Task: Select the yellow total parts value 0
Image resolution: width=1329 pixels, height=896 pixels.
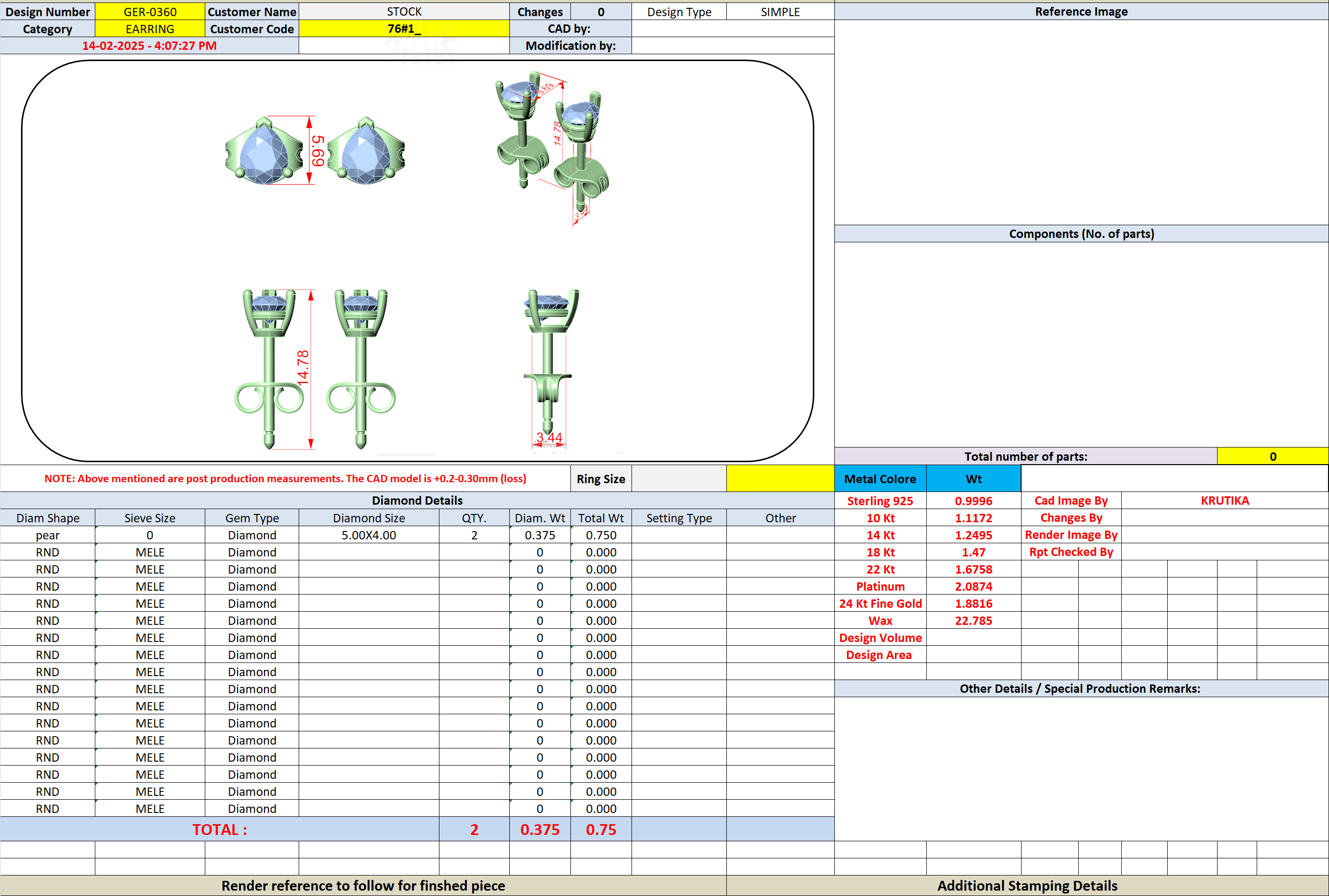Action: tap(1272, 456)
